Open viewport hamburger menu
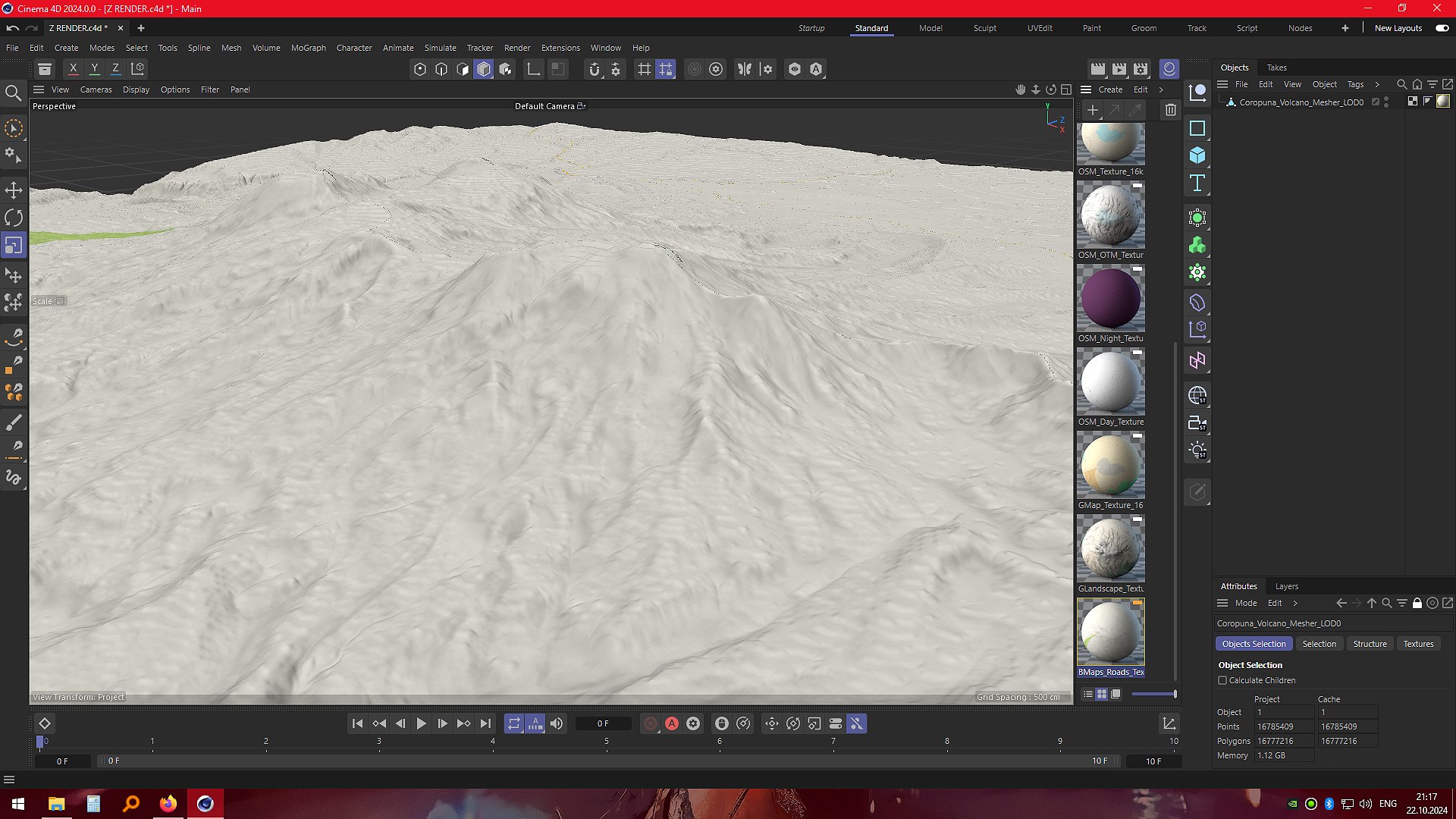The image size is (1456, 819). 39,89
